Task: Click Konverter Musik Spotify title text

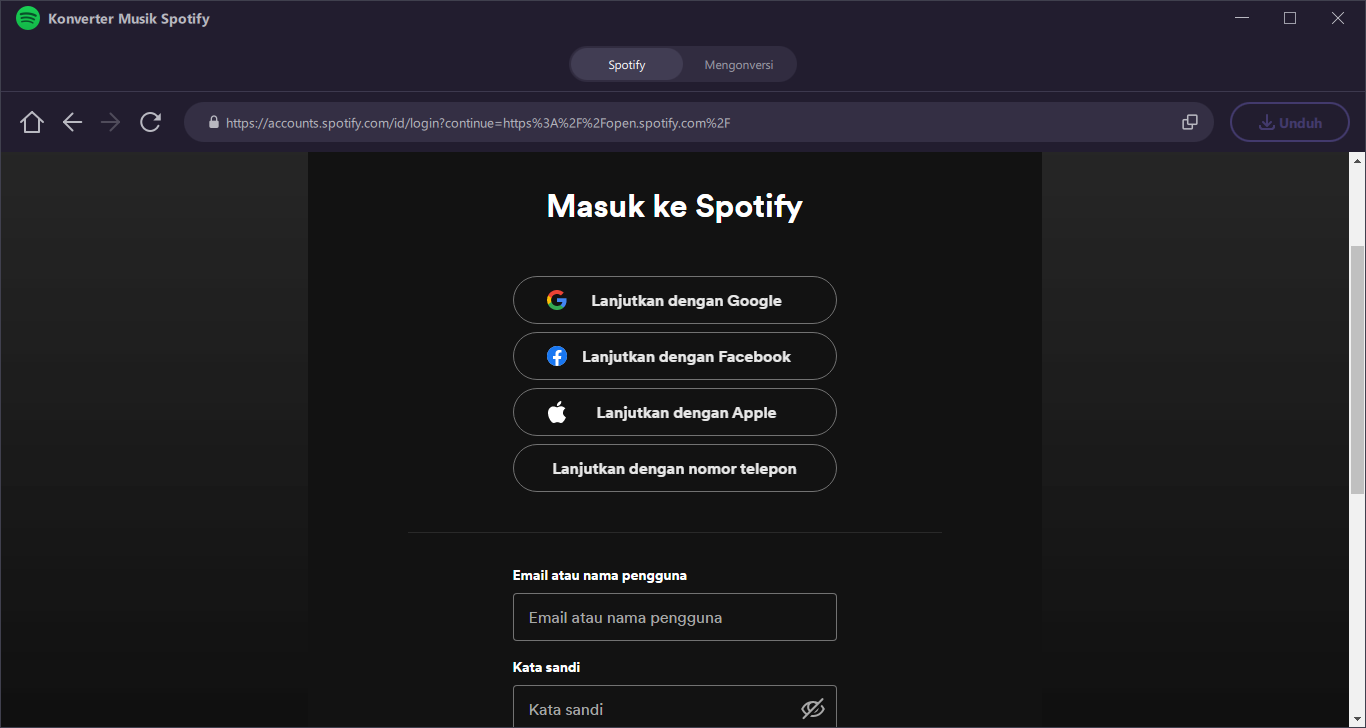Action: tap(129, 19)
